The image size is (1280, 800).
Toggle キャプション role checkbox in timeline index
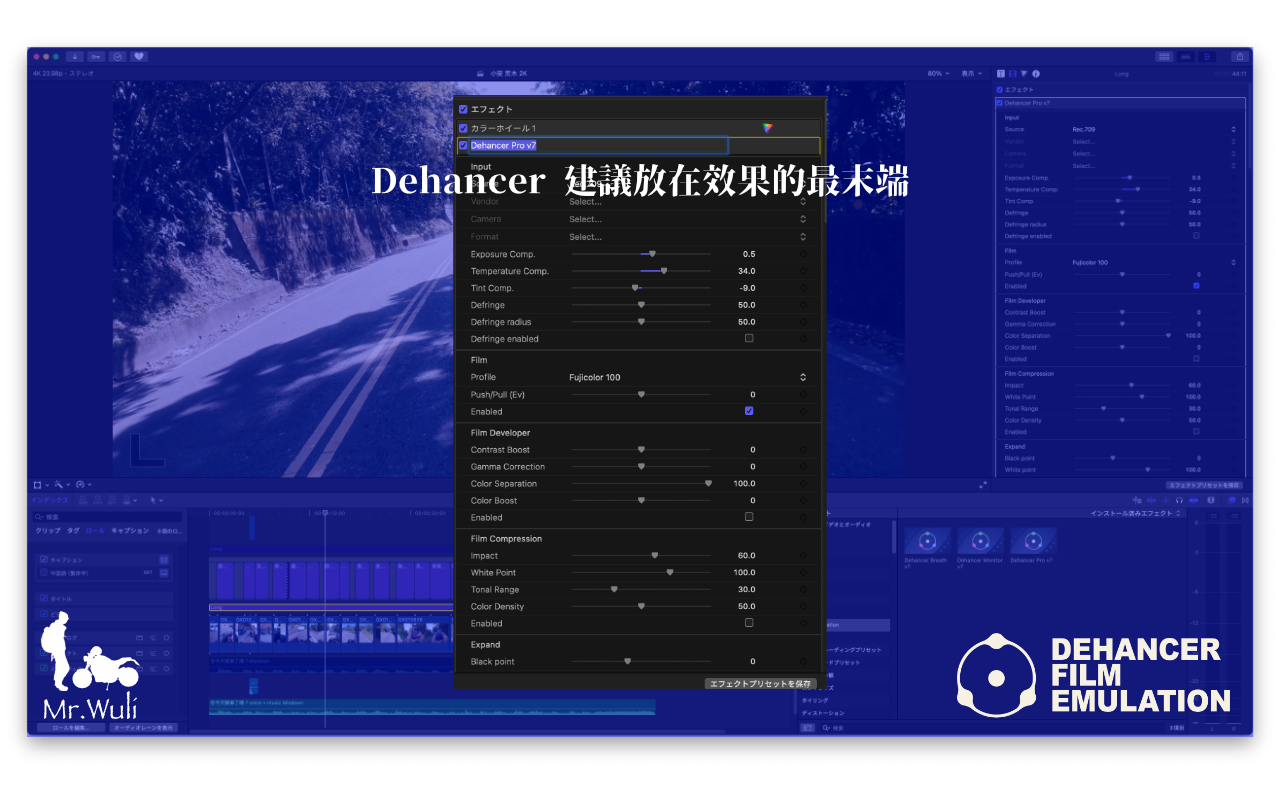pyautogui.click(x=43, y=560)
